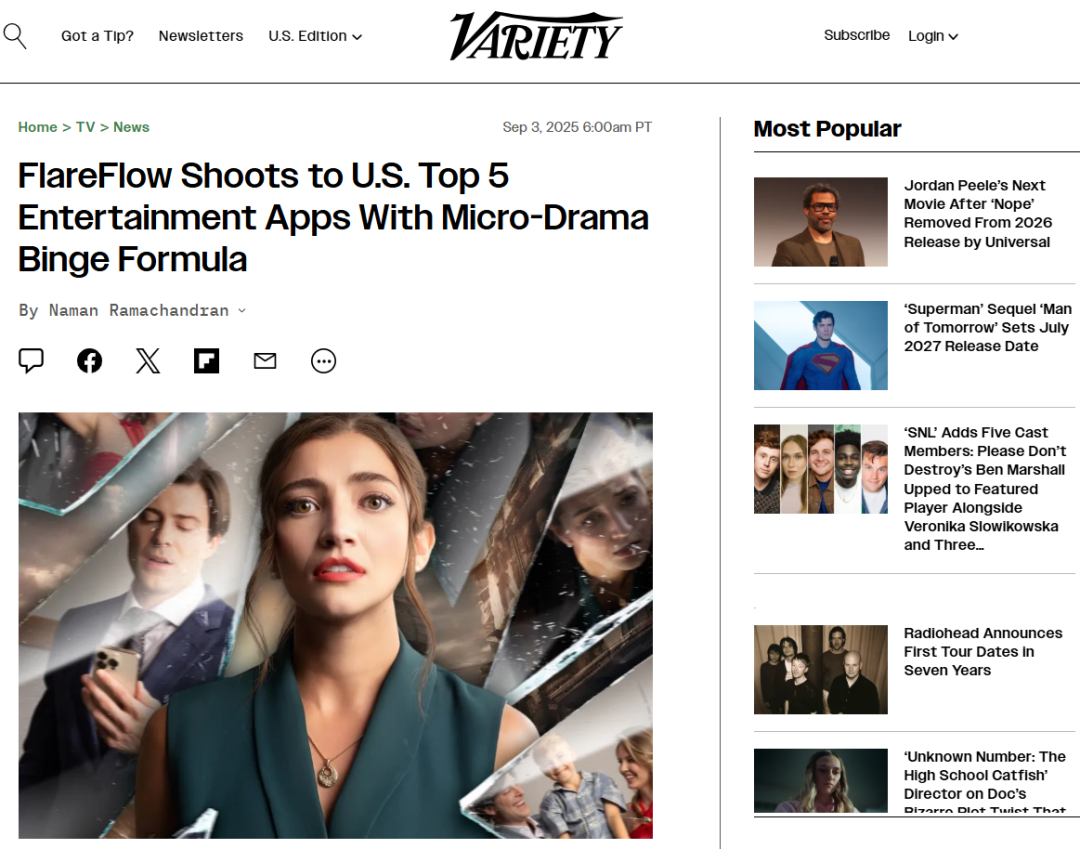Share article on Facebook icon
The width and height of the screenshot is (1080, 849).
tap(90, 361)
